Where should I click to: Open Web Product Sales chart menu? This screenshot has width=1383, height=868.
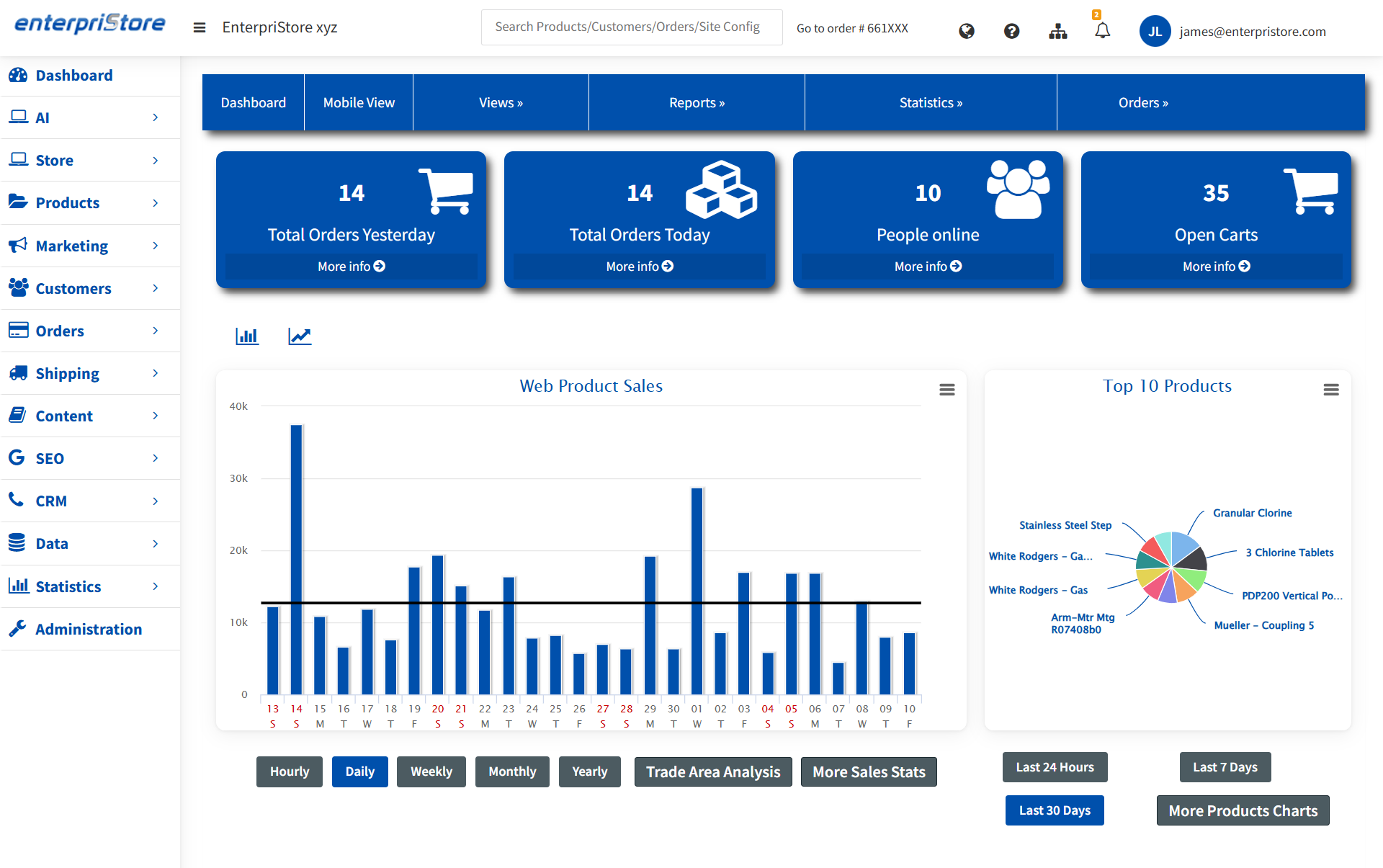(x=947, y=390)
